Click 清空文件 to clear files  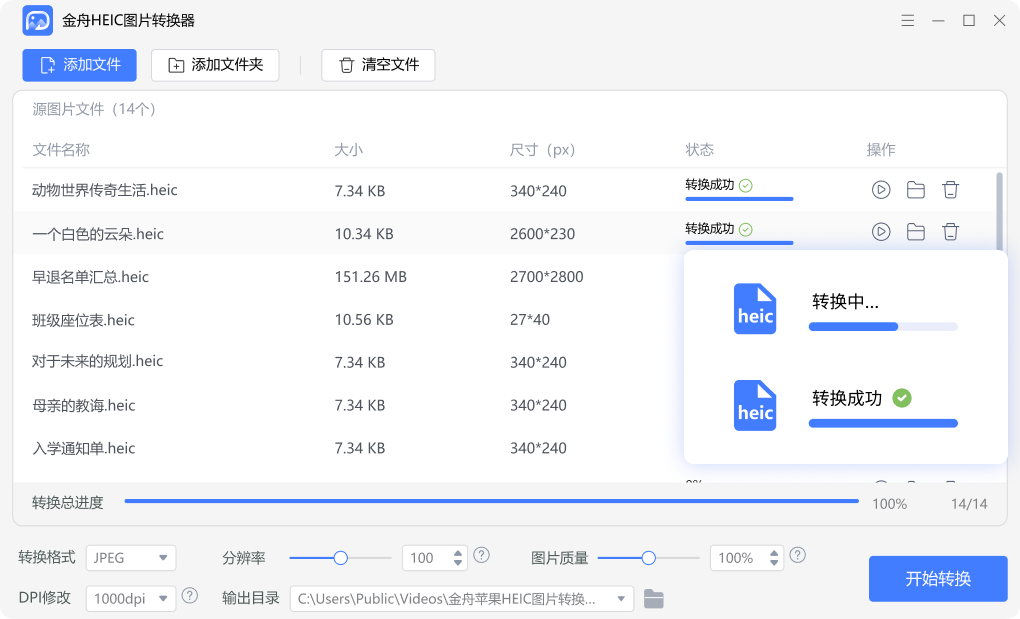tap(378, 65)
